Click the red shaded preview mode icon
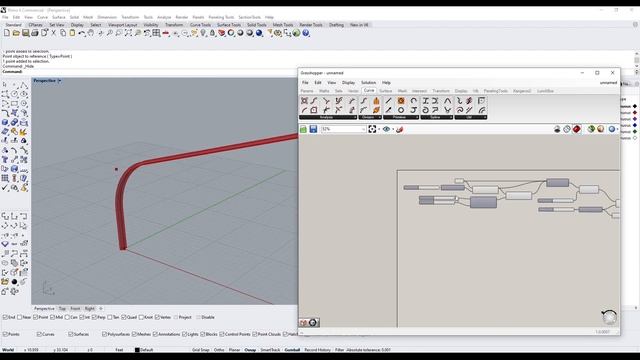The height and width of the screenshot is (360, 640). click(576, 129)
